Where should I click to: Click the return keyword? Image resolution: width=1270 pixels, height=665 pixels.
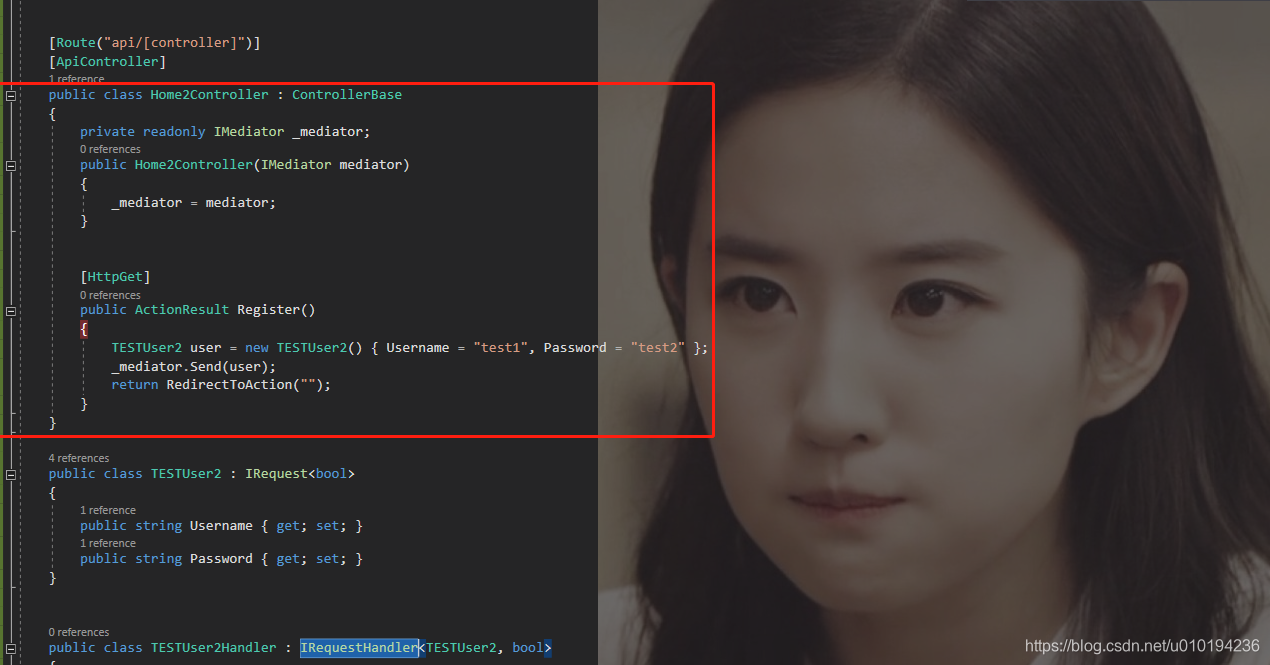click(x=135, y=385)
